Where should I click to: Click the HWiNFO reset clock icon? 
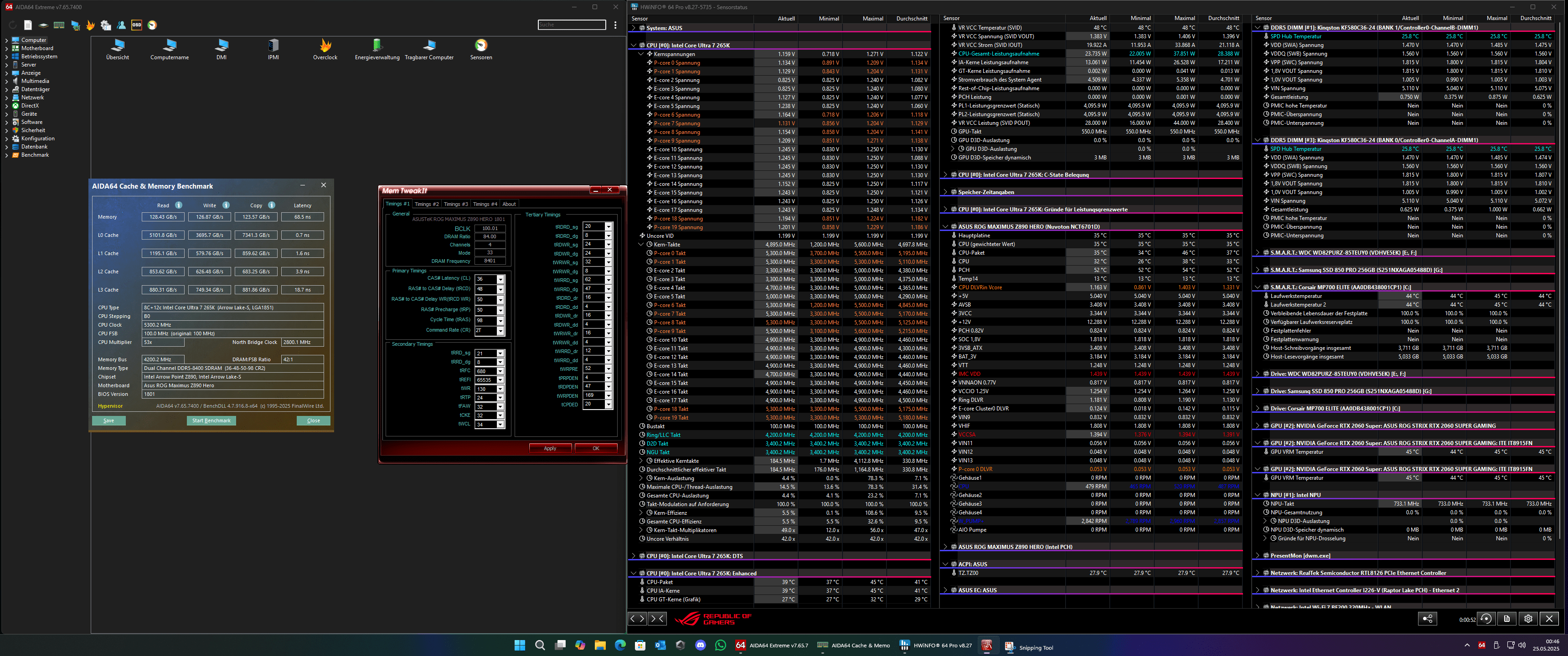click(x=1486, y=618)
